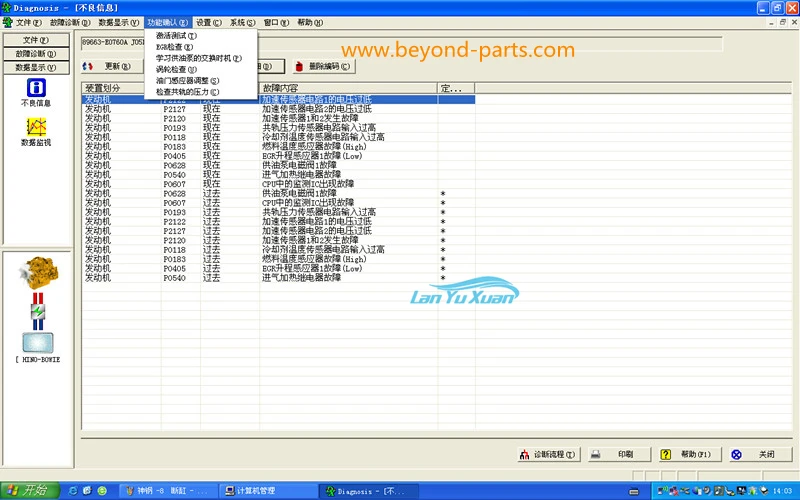Viewport: 800px width, 500px height.
Task: Select the P0118 现在 row code cell
Action: (174, 137)
